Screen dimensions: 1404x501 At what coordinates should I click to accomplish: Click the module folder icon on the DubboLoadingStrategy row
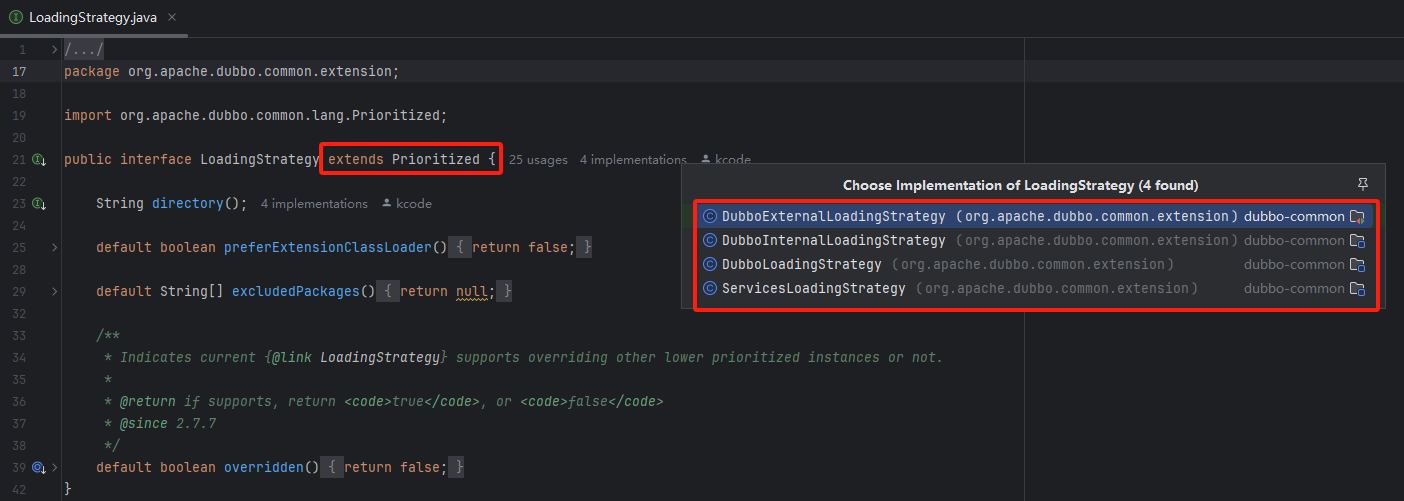coord(1357,265)
